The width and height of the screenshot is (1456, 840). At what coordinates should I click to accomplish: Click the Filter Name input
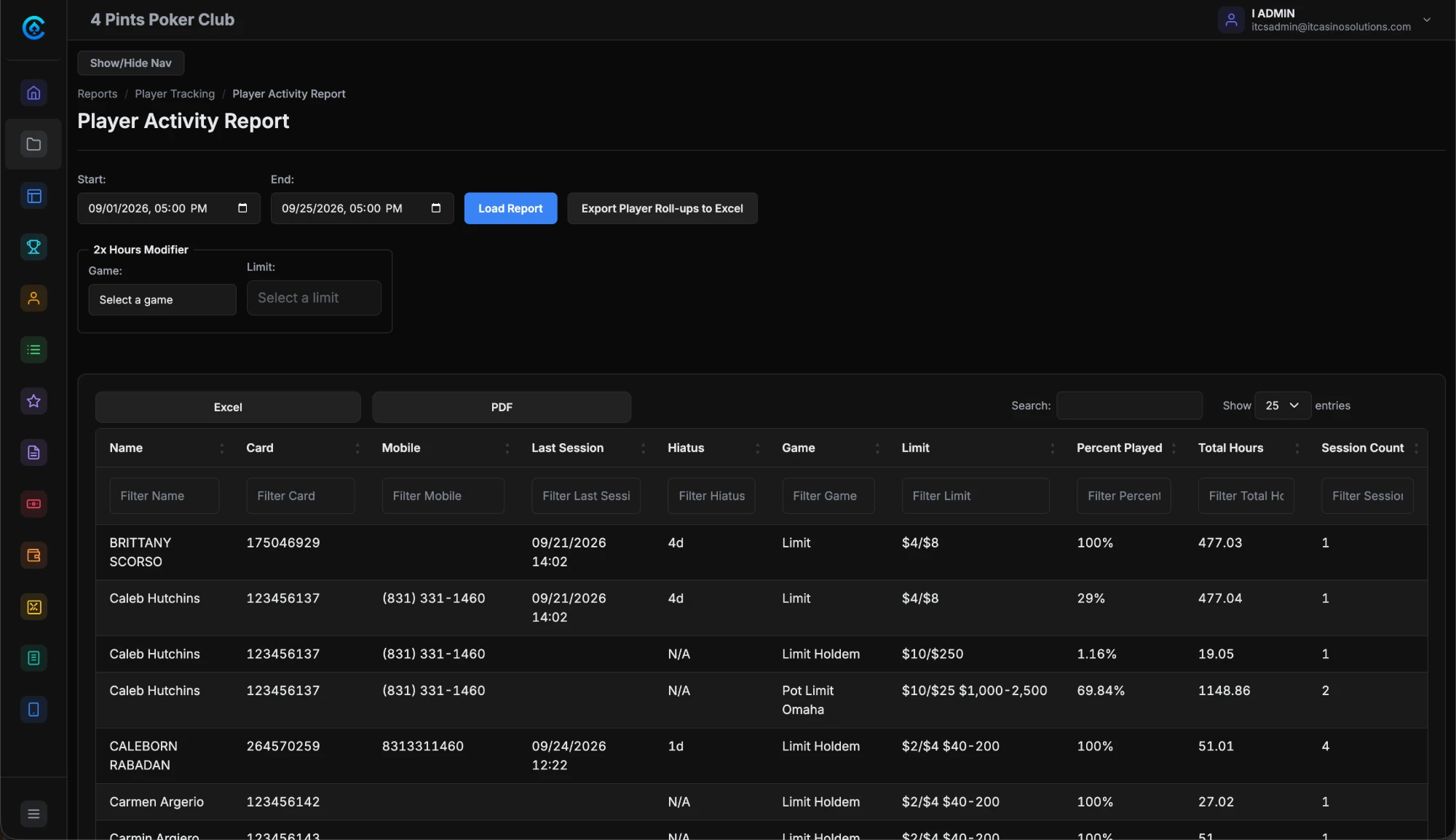pyautogui.click(x=165, y=496)
